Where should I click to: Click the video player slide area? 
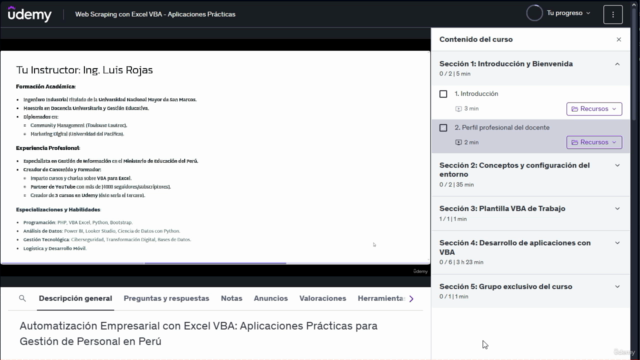click(215, 157)
